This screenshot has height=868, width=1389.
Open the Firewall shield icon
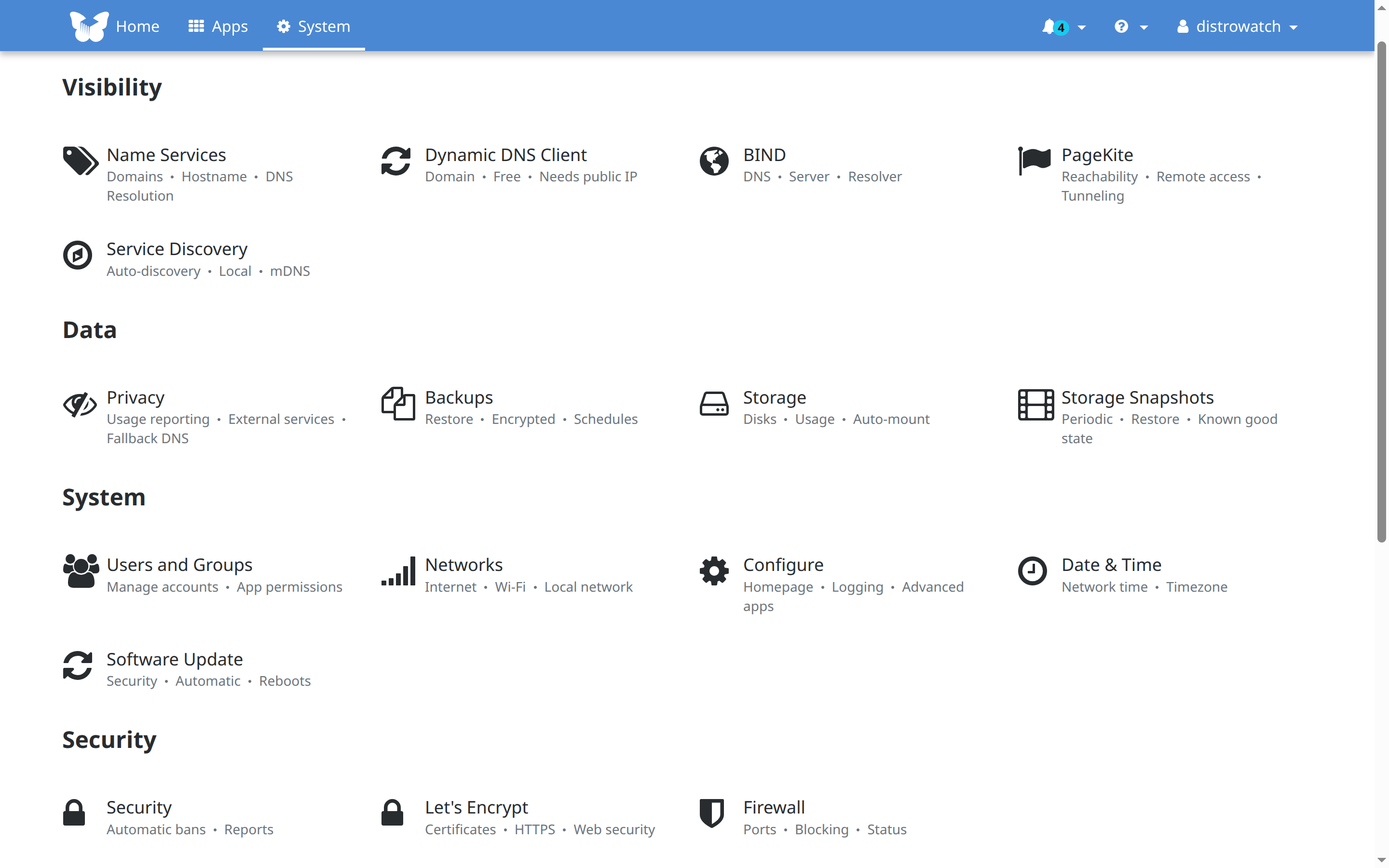tap(712, 813)
